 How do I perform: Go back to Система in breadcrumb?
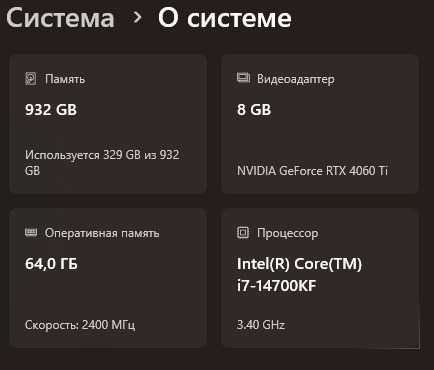click(x=60, y=18)
